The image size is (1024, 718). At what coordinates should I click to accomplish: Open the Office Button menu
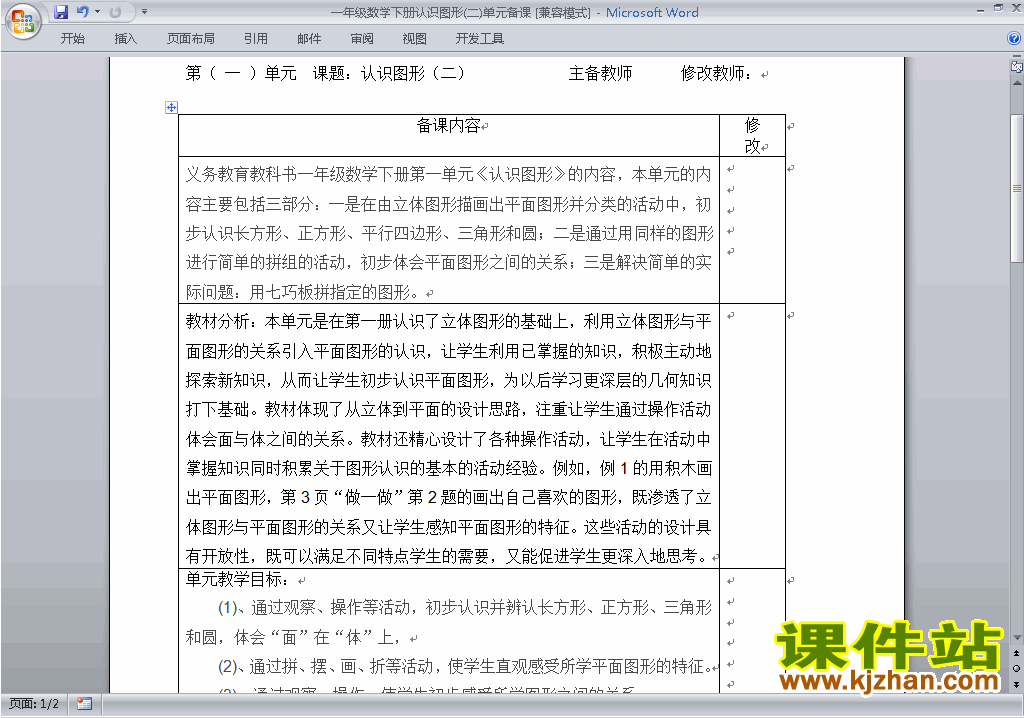pyautogui.click(x=23, y=22)
